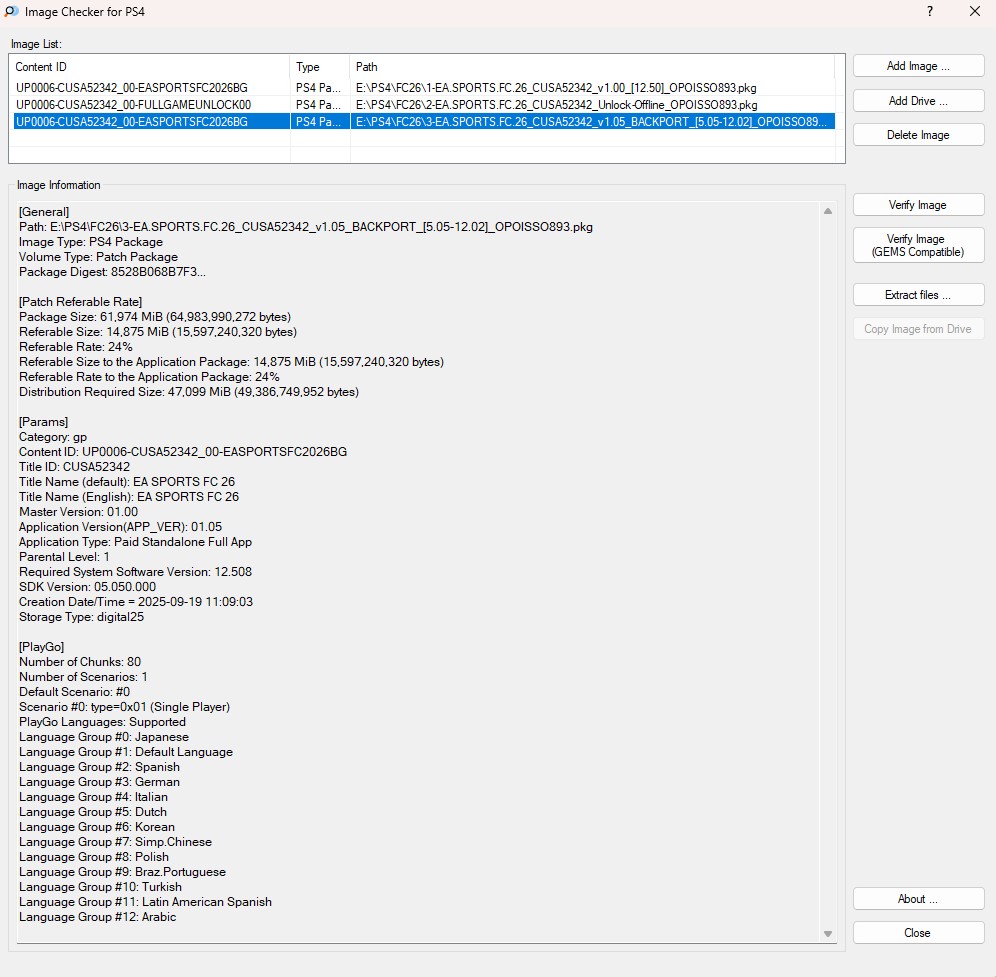Click the Package Digest line in info text
The image size is (996, 977).
click(112, 272)
